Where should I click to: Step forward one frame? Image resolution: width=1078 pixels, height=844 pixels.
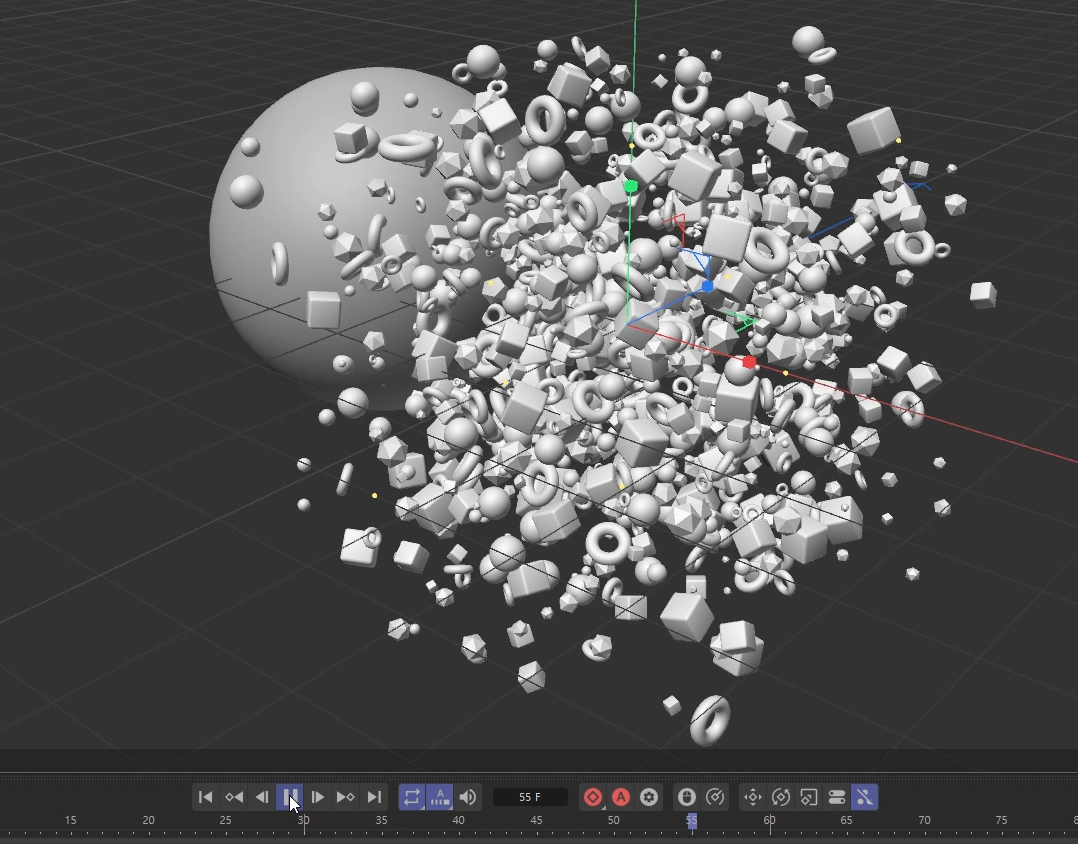click(318, 797)
